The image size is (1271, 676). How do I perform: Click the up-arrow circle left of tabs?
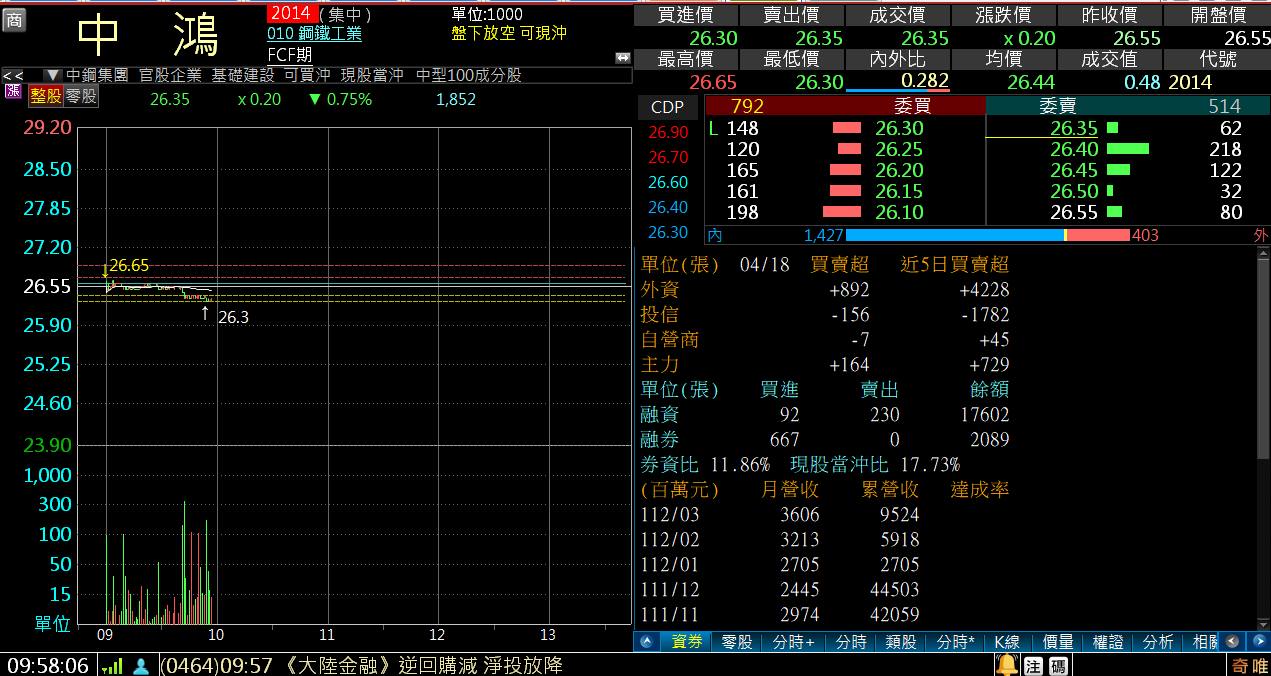[647, 642]
